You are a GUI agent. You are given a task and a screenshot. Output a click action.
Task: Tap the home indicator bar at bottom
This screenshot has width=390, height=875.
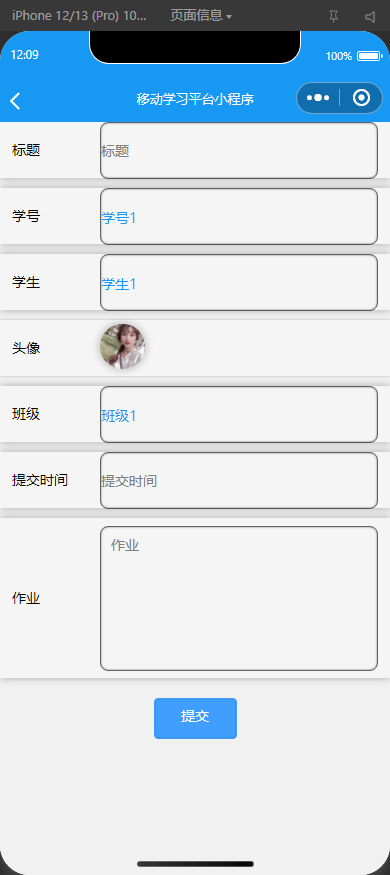[195, 864]
